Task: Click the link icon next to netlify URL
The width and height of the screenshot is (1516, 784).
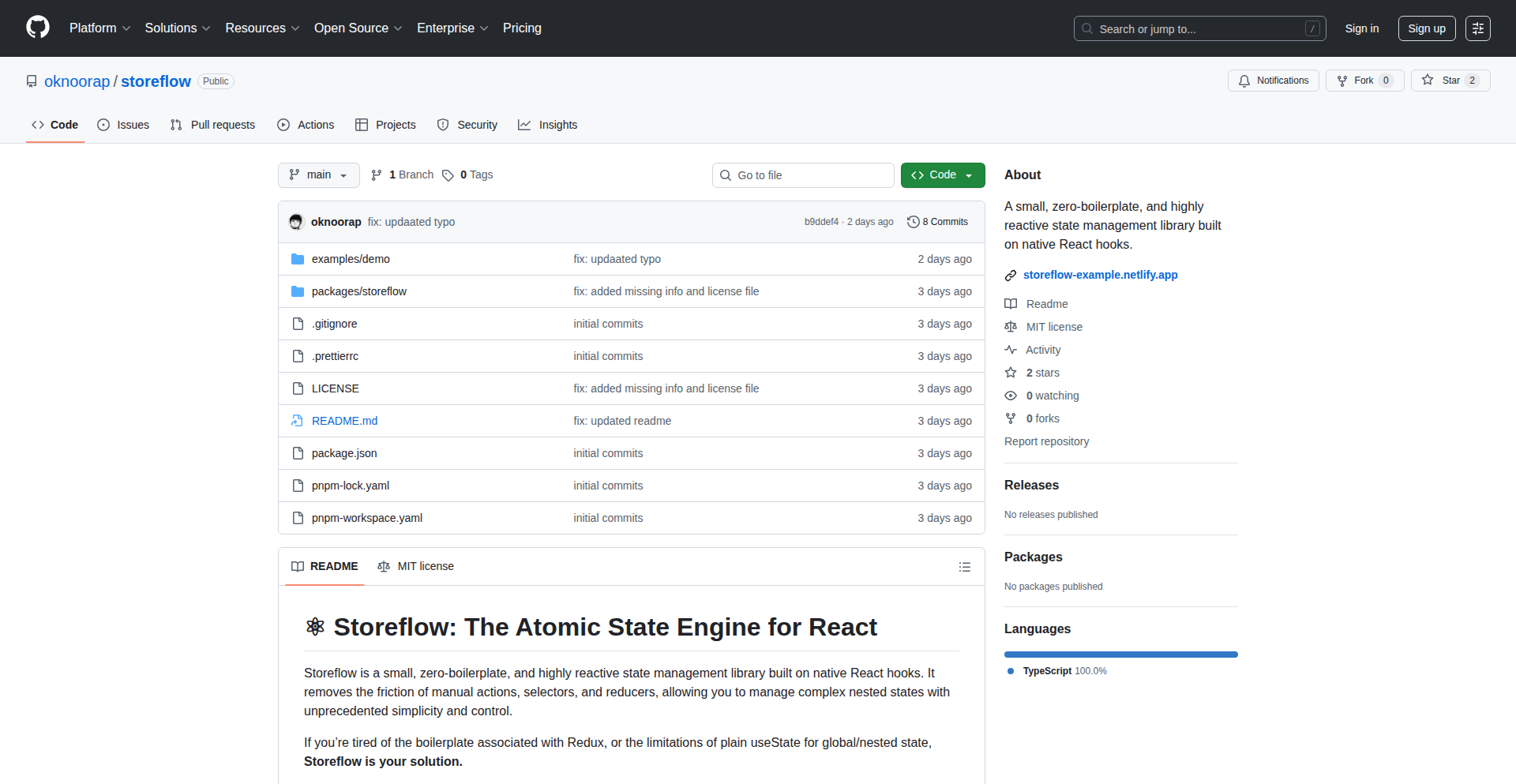Action: tap(1010, 275)
